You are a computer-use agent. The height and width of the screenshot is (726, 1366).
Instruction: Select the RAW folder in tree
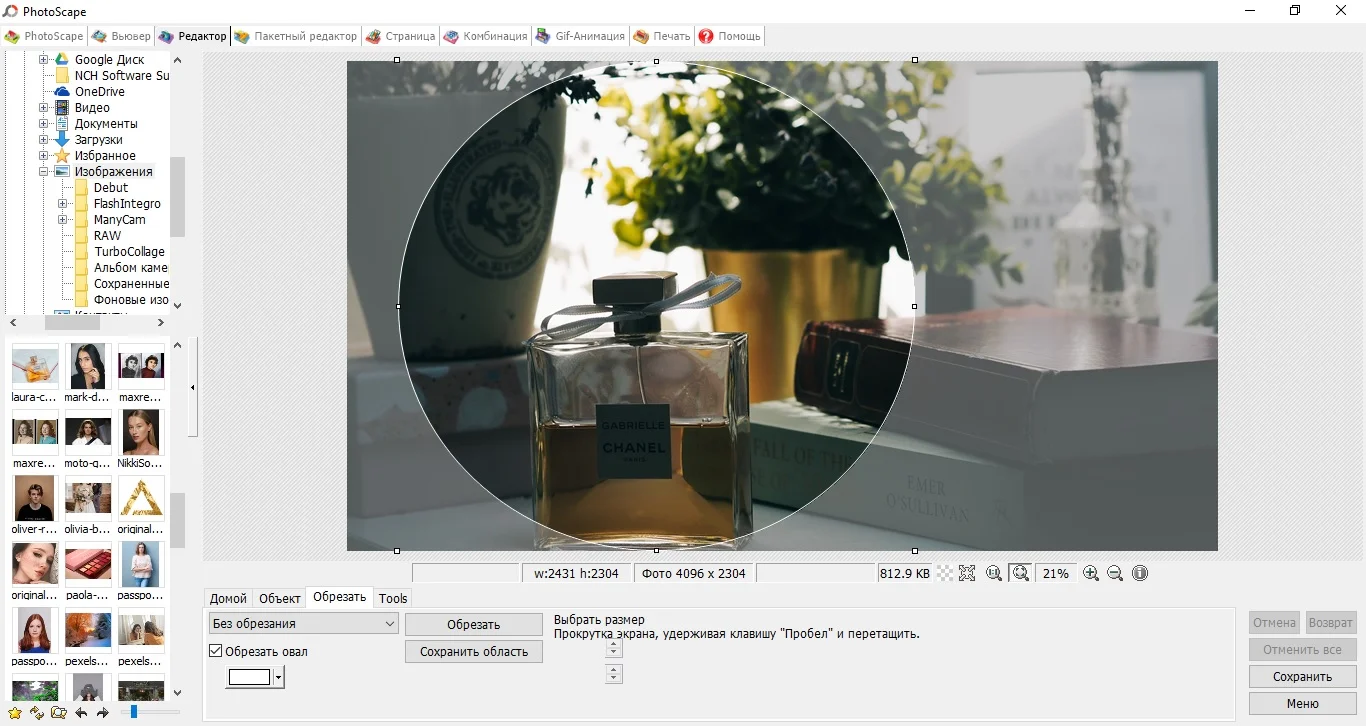point(107,236)
